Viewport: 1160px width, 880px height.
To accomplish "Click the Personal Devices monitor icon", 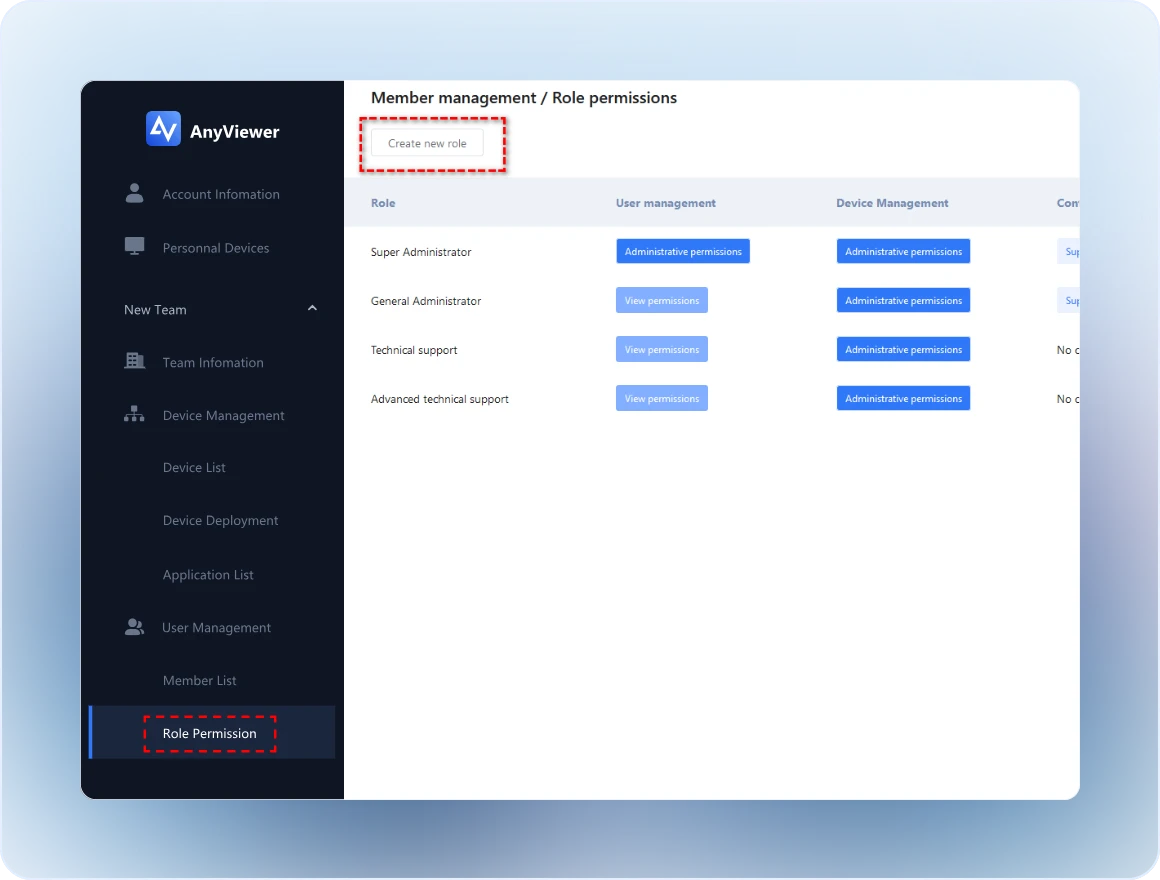I will 134,247.
